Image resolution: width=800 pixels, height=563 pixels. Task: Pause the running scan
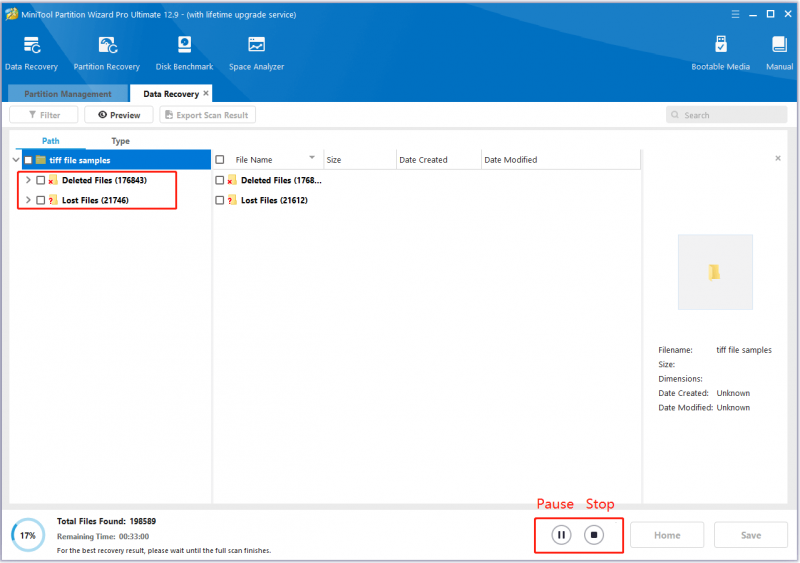coord(561,535)
